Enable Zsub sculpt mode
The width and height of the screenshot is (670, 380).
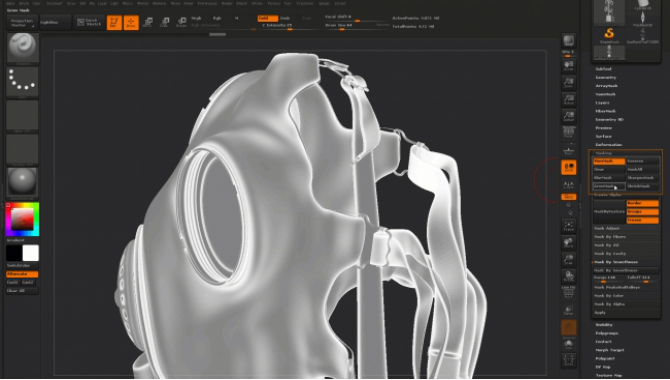(x=285, y=18)
